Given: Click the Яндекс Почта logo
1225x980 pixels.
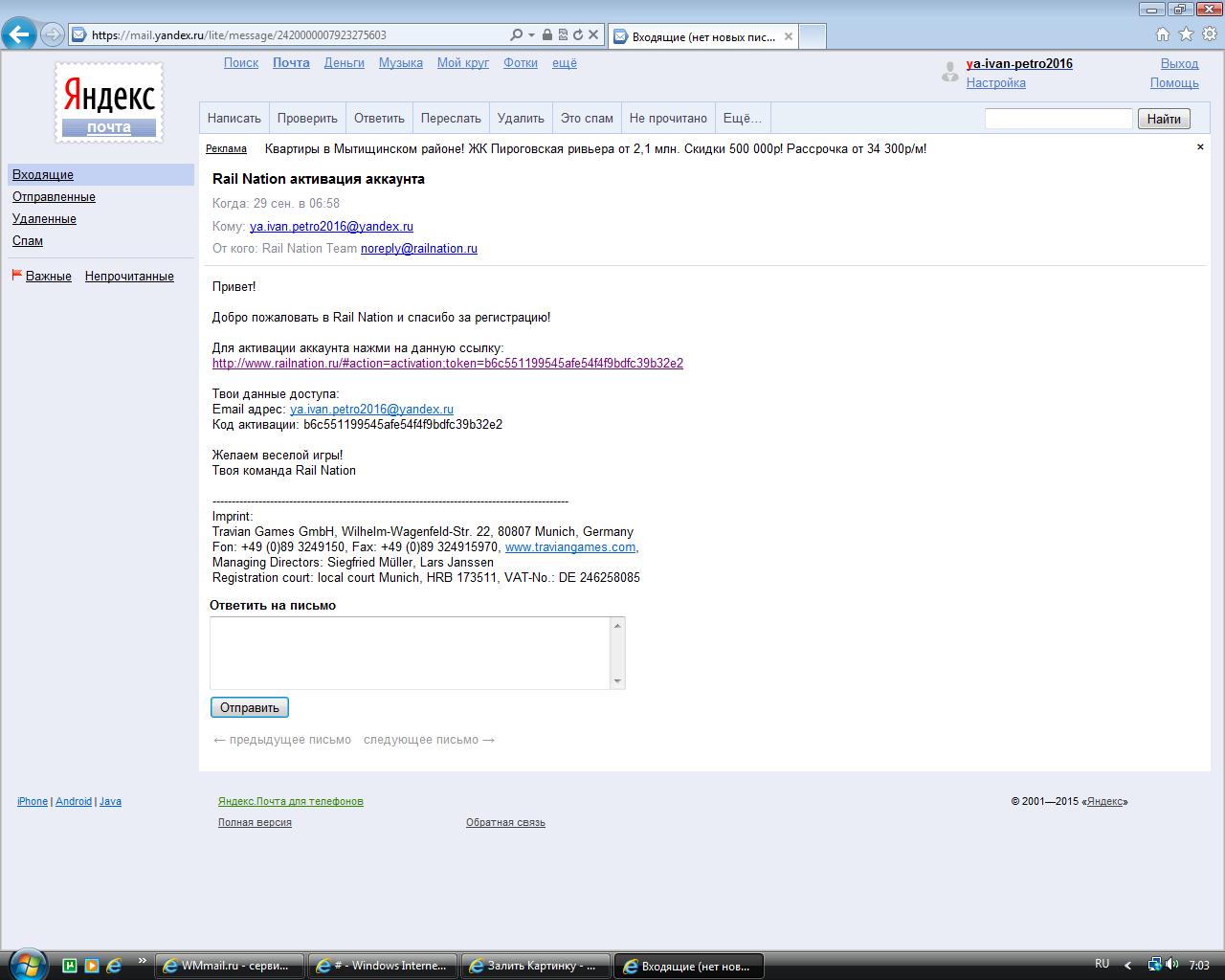Looking at the screenshot, I should (x=108, y=102).
